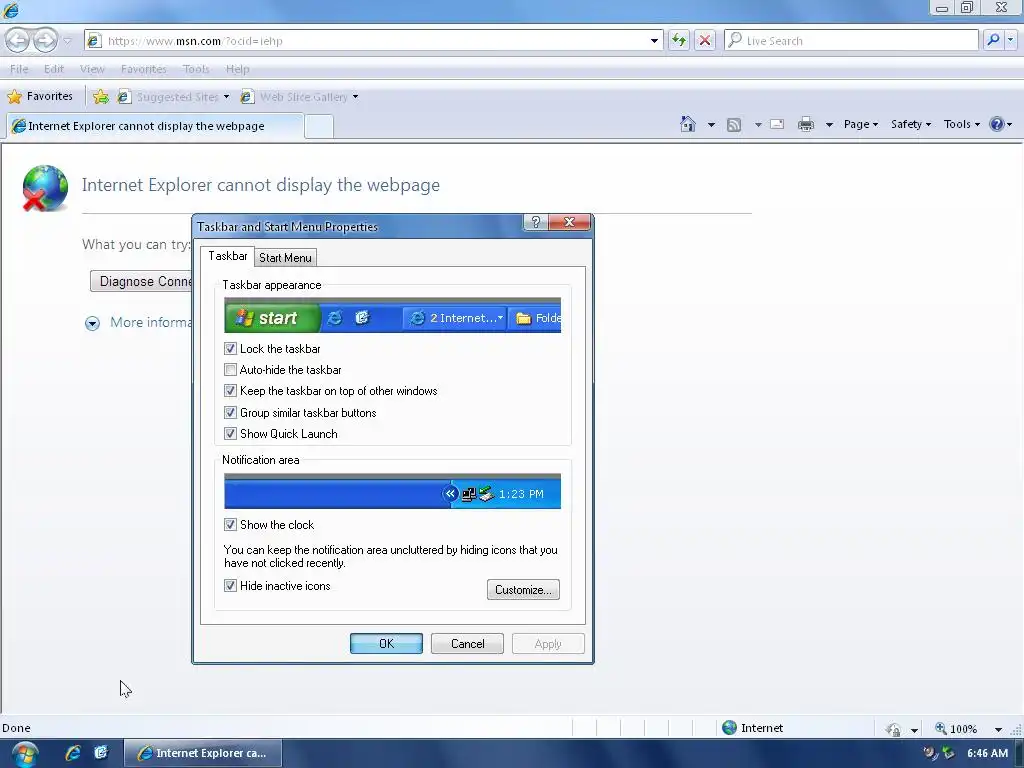This screenshot has width=1024, height=768.
Task: Expand Suggested Sites dropdown
Action: coord(226,97)
